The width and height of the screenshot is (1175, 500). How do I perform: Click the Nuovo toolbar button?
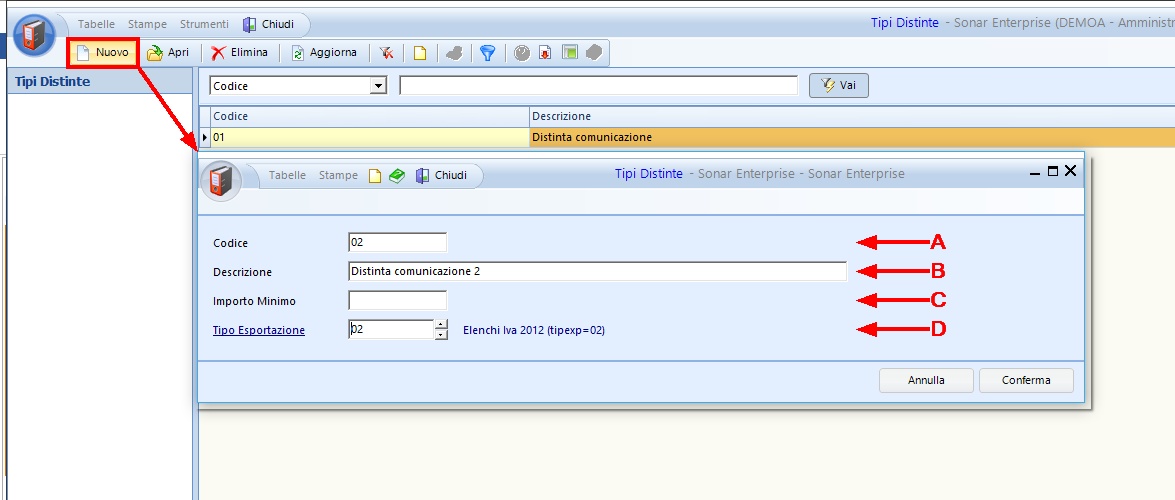(x=102, y=53)
